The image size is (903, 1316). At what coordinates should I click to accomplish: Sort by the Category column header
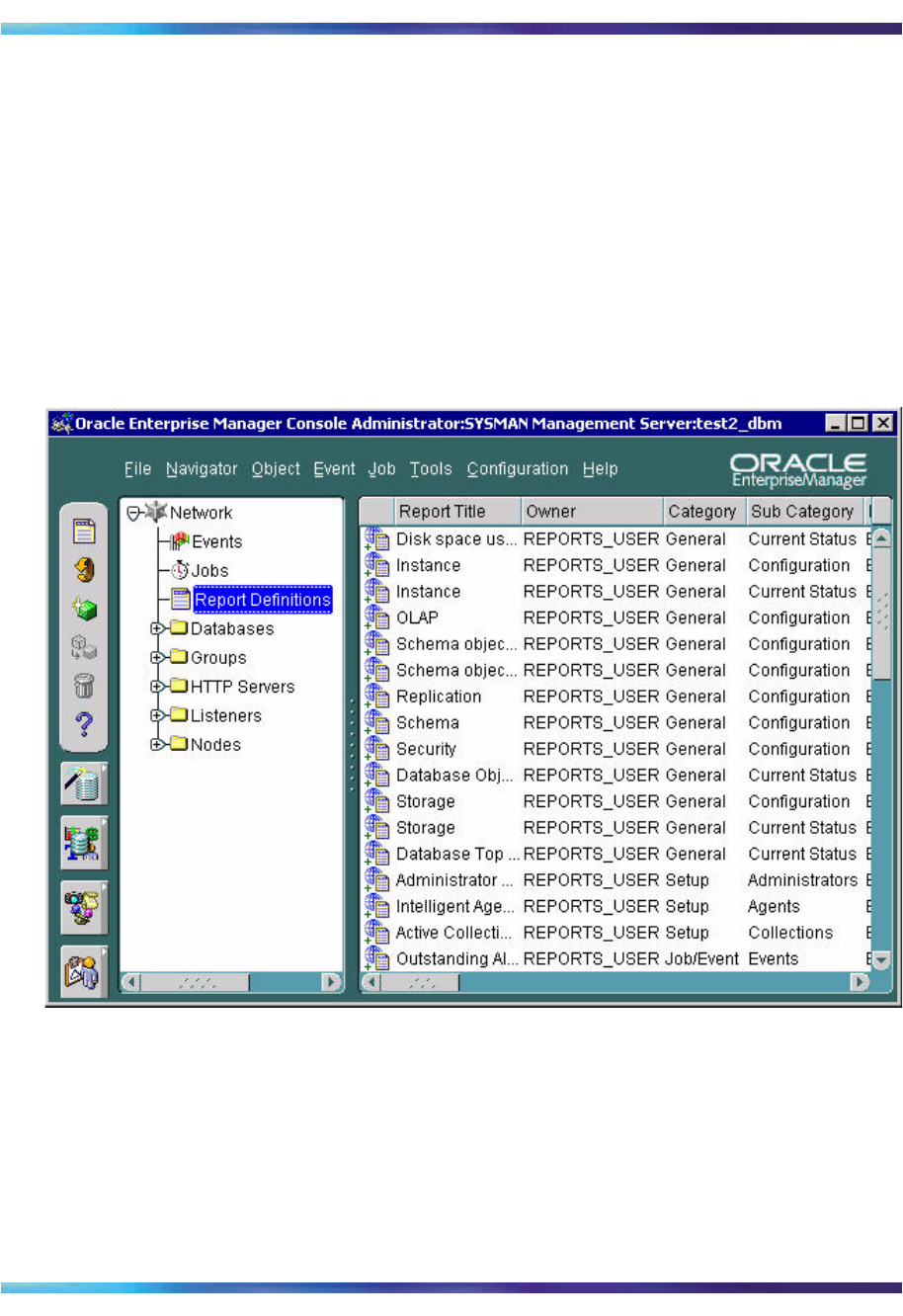click(704, 512)
